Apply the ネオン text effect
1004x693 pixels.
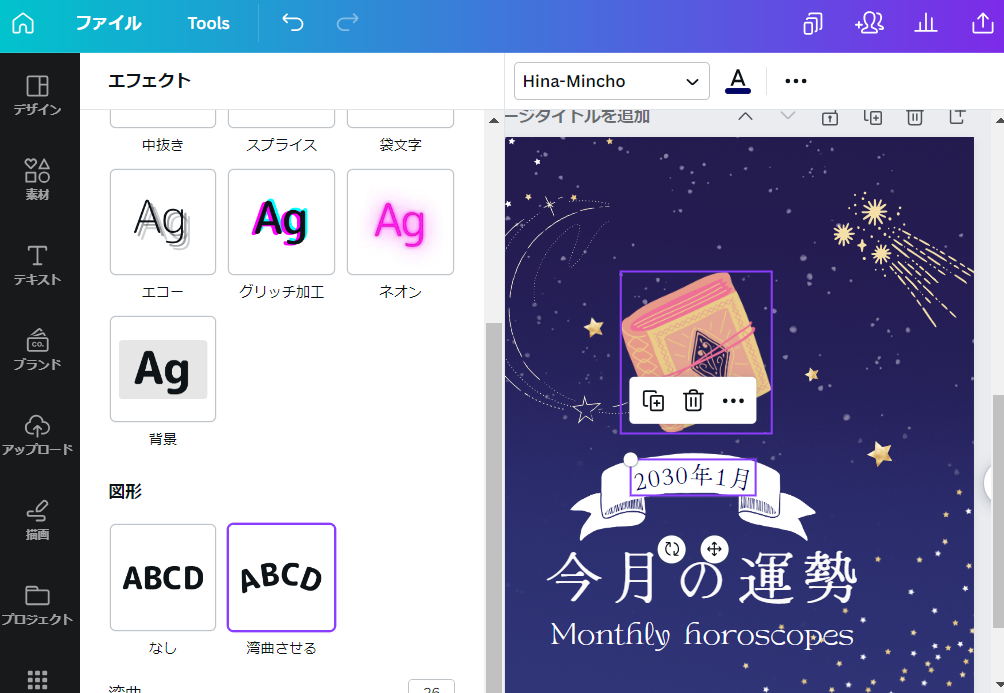coord(400,222)
